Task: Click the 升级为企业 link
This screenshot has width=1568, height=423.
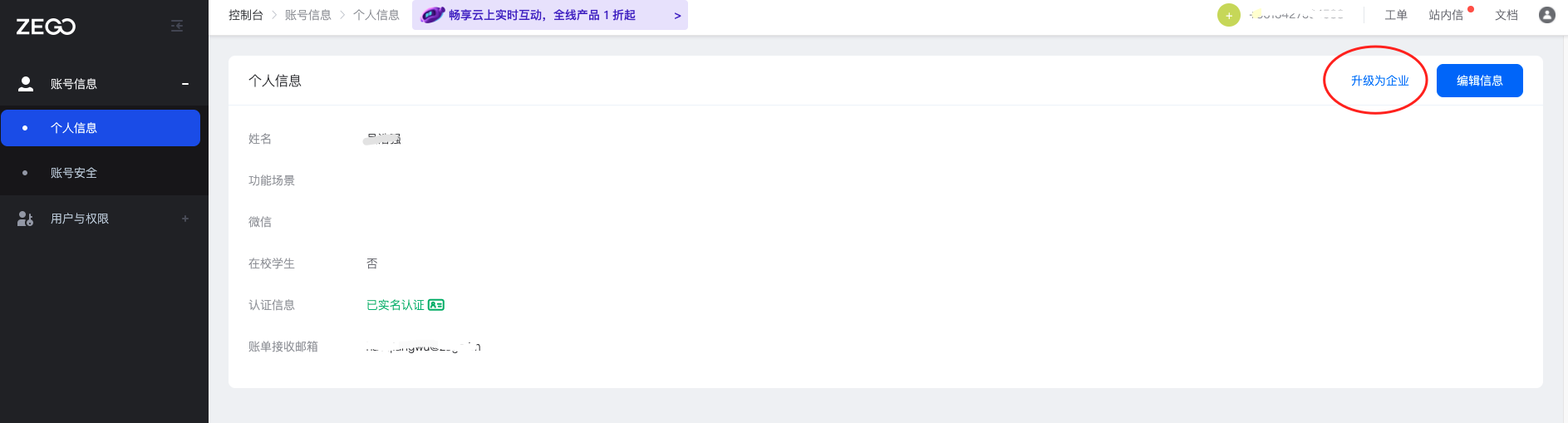Action: (1379, 81)
